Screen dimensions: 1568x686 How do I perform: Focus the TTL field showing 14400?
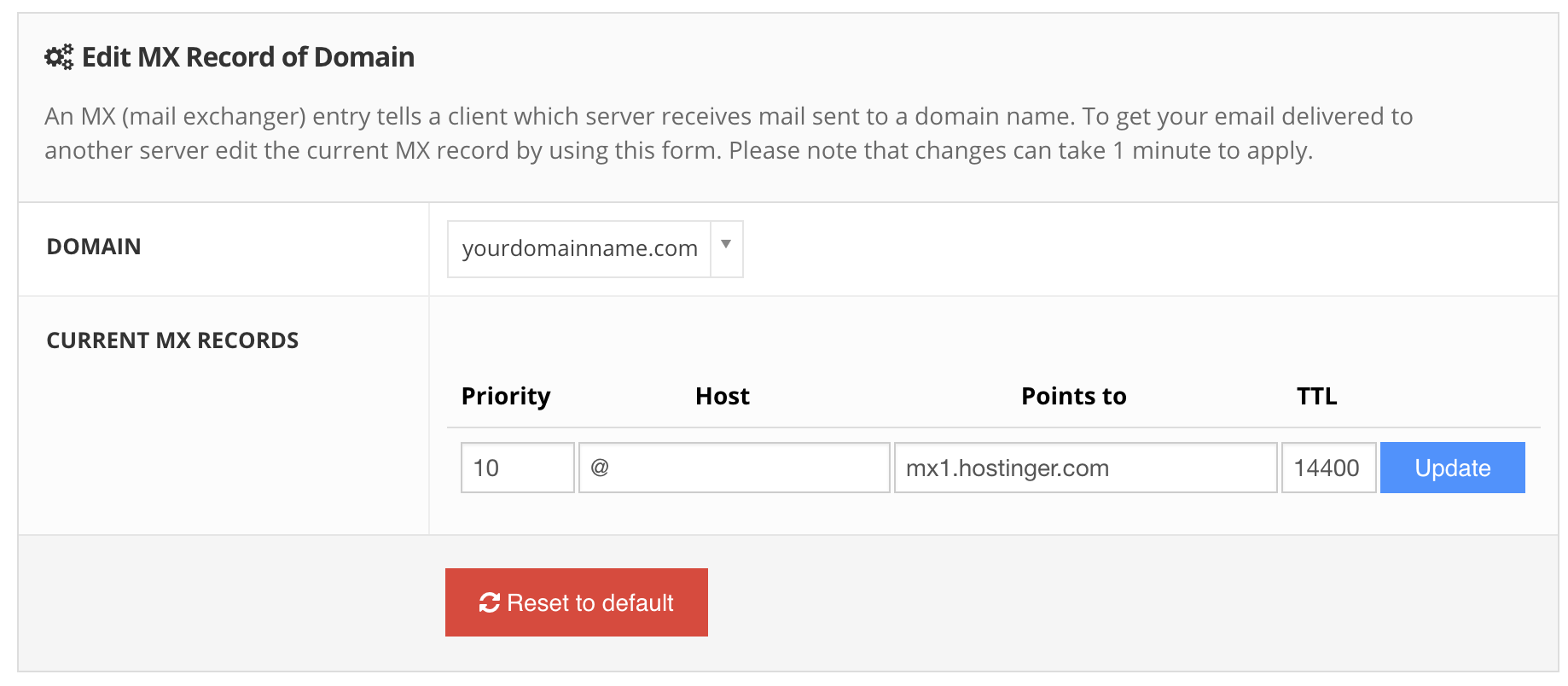click(1329, 468)
